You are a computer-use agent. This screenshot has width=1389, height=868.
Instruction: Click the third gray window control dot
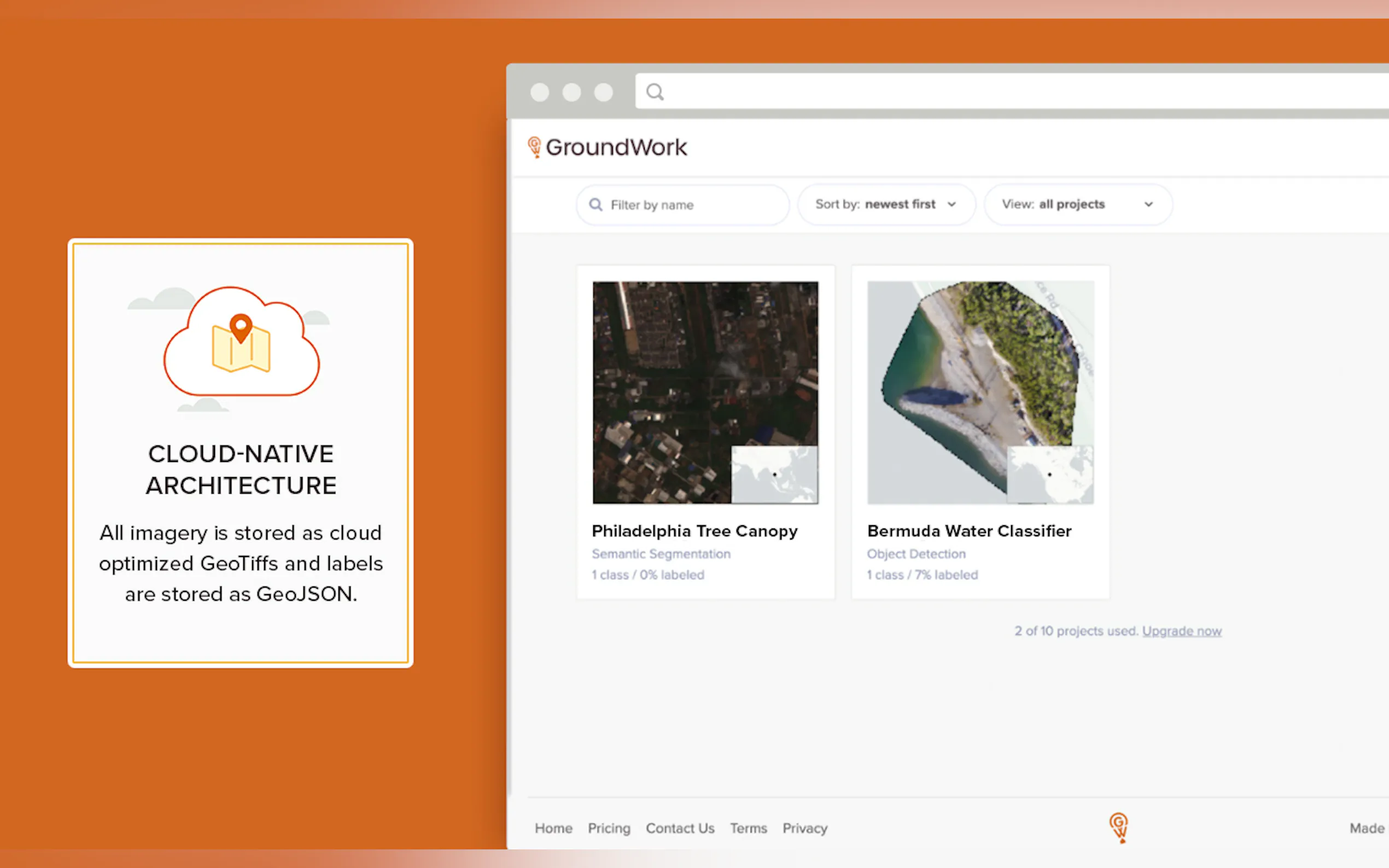(603, 92)
